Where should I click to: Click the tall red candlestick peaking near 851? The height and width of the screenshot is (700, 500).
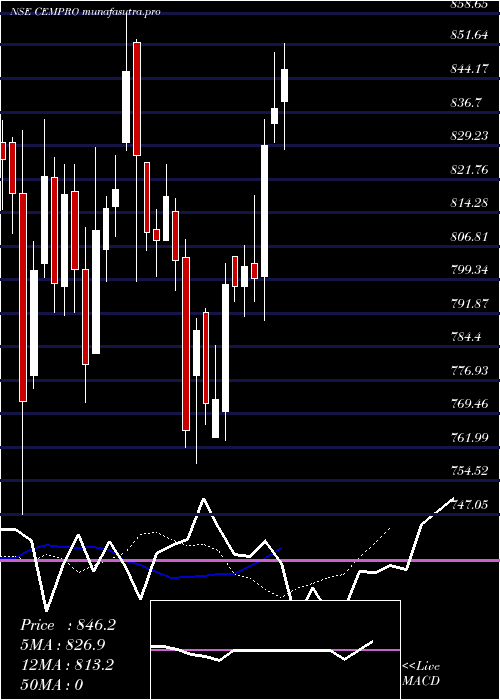coord(137,99)
